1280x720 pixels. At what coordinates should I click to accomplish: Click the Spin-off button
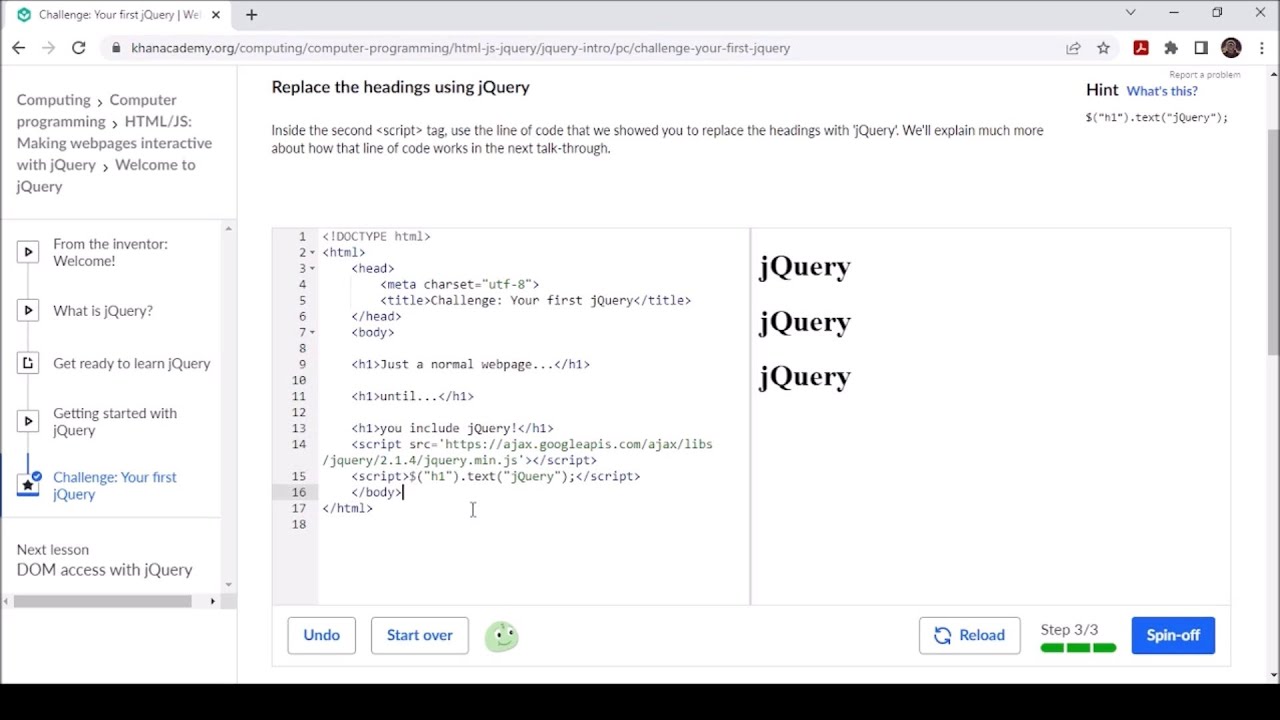pos(1173,635)
